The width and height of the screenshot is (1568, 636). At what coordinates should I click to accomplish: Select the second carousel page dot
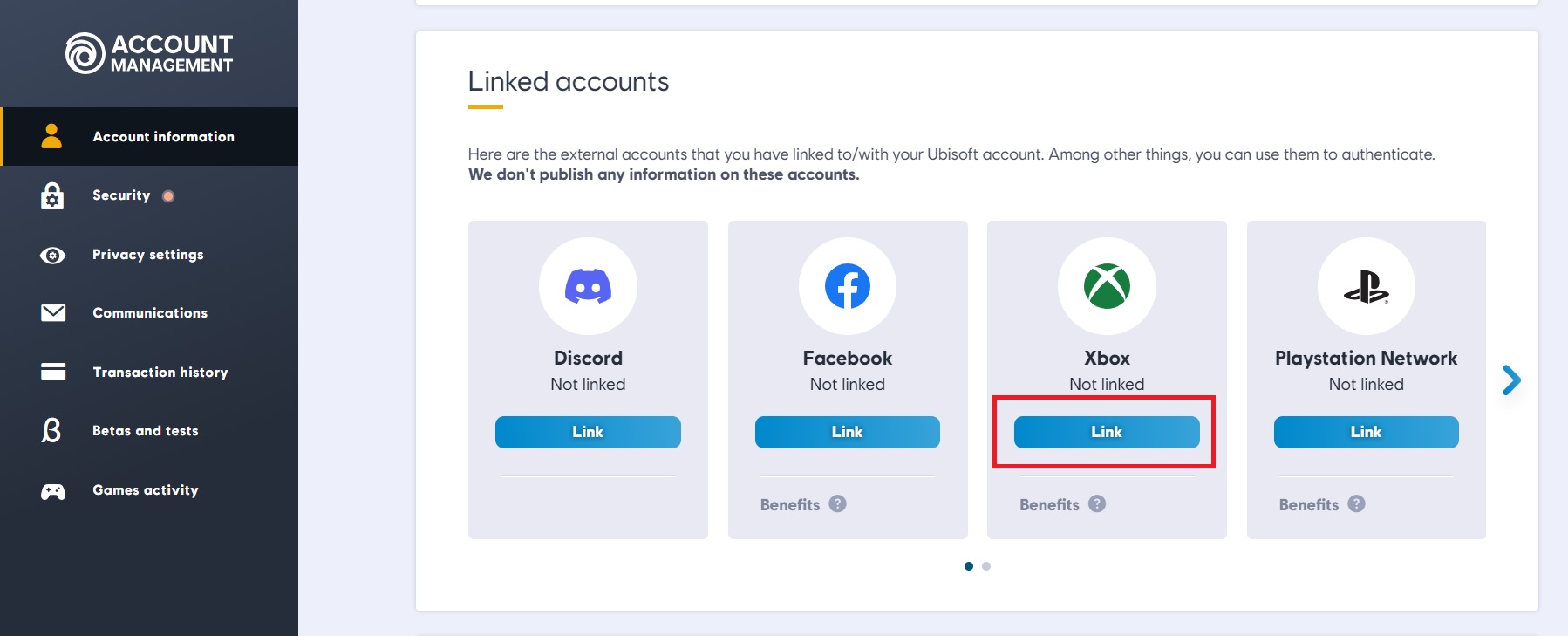986,566
